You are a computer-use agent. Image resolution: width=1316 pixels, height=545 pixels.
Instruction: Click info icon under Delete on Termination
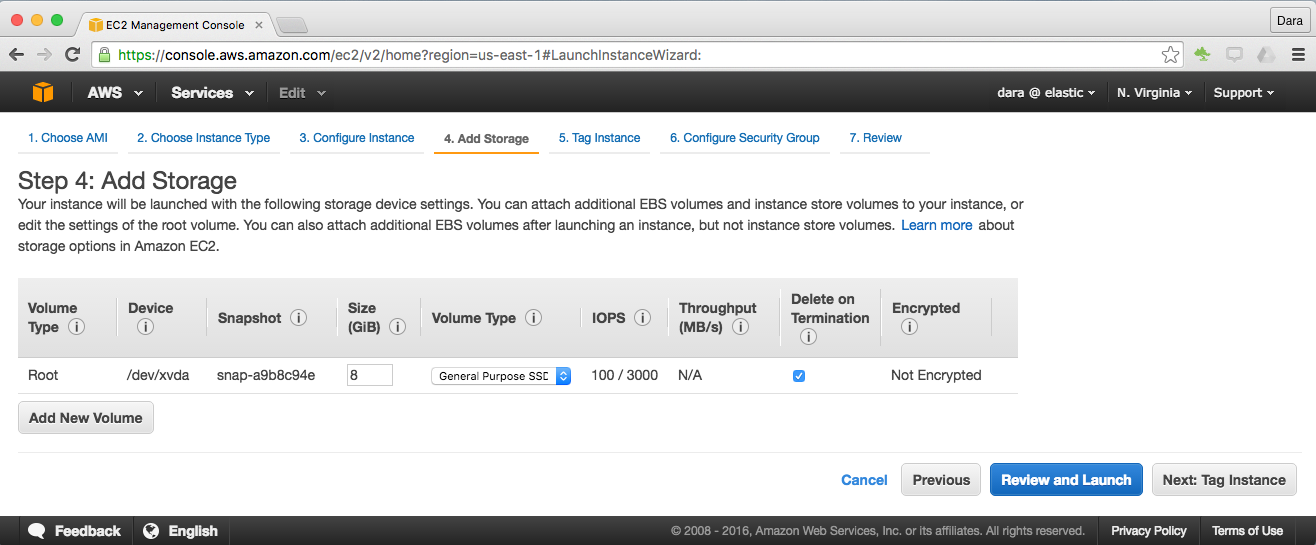808,337
